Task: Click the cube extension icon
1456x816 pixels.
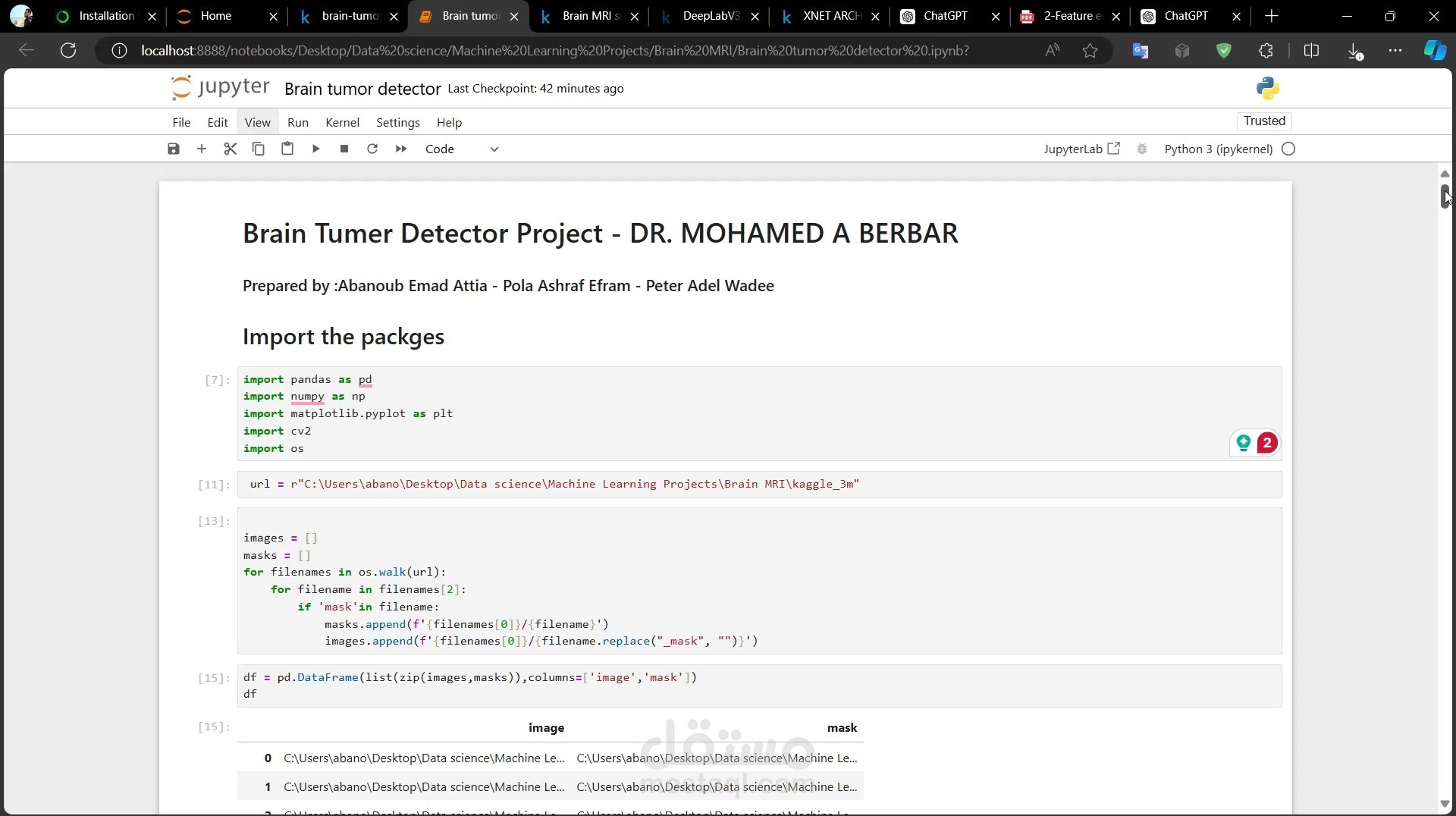Action: coord(1182,51)
